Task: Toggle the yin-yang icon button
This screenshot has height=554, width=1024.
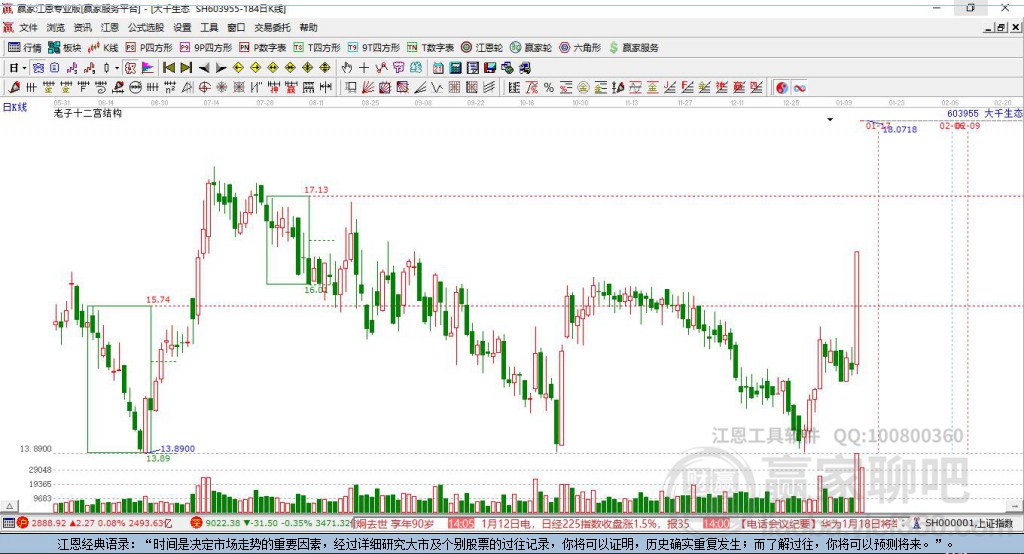Action: coord(782,88)
